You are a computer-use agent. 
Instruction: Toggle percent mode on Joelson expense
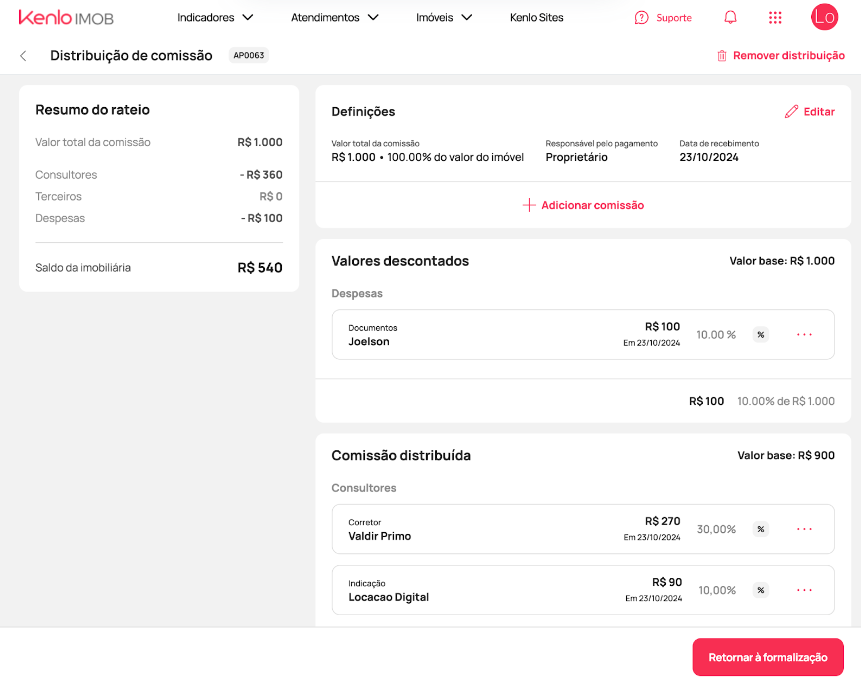pyautogui.click(x=761, y=334)
